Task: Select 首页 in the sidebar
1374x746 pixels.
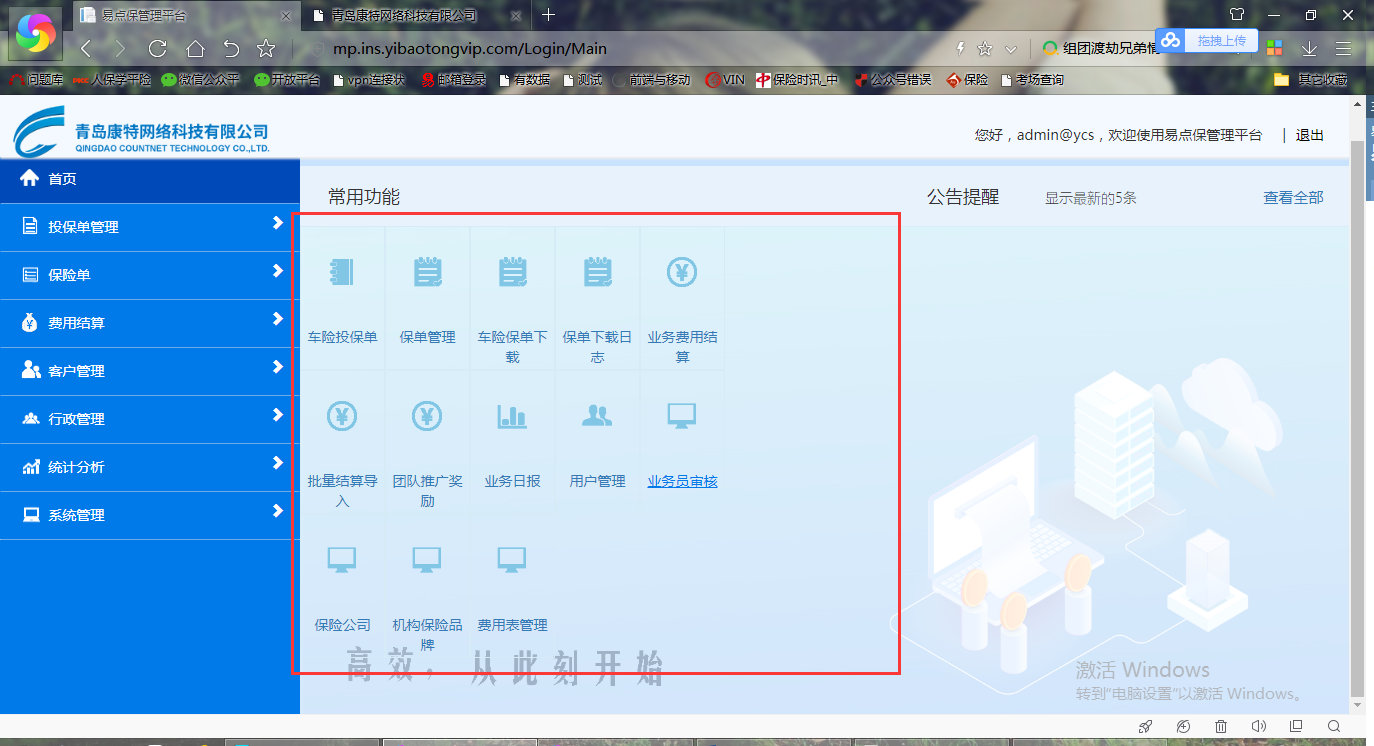Action: pyautogui.click(x=150, y=180)
